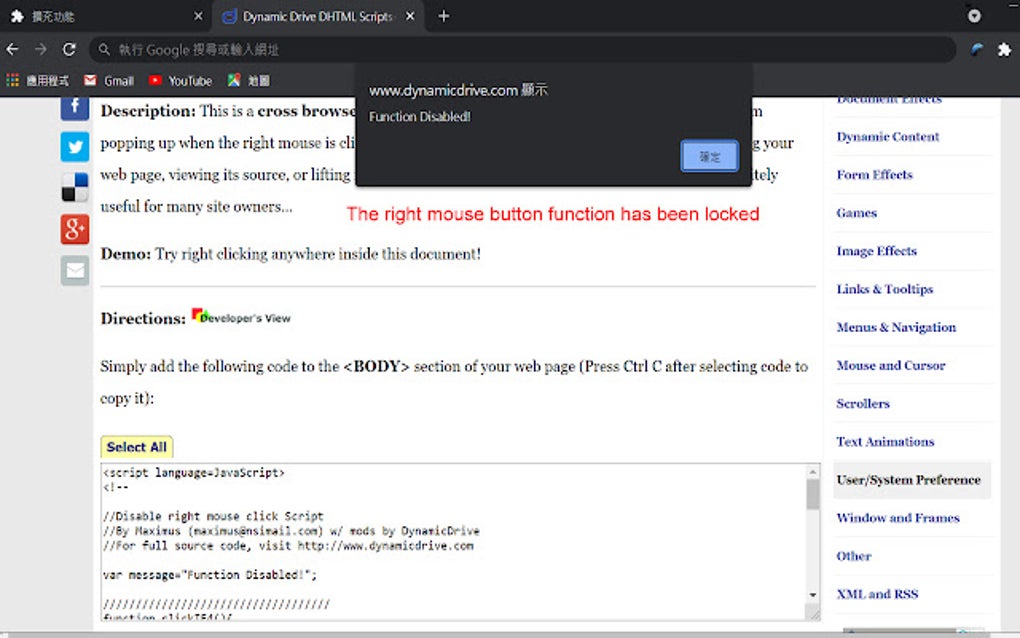The image size is (1020, 638).
Task: Open the browser extensions puzzle icon
Action: tap(1003, 48)
